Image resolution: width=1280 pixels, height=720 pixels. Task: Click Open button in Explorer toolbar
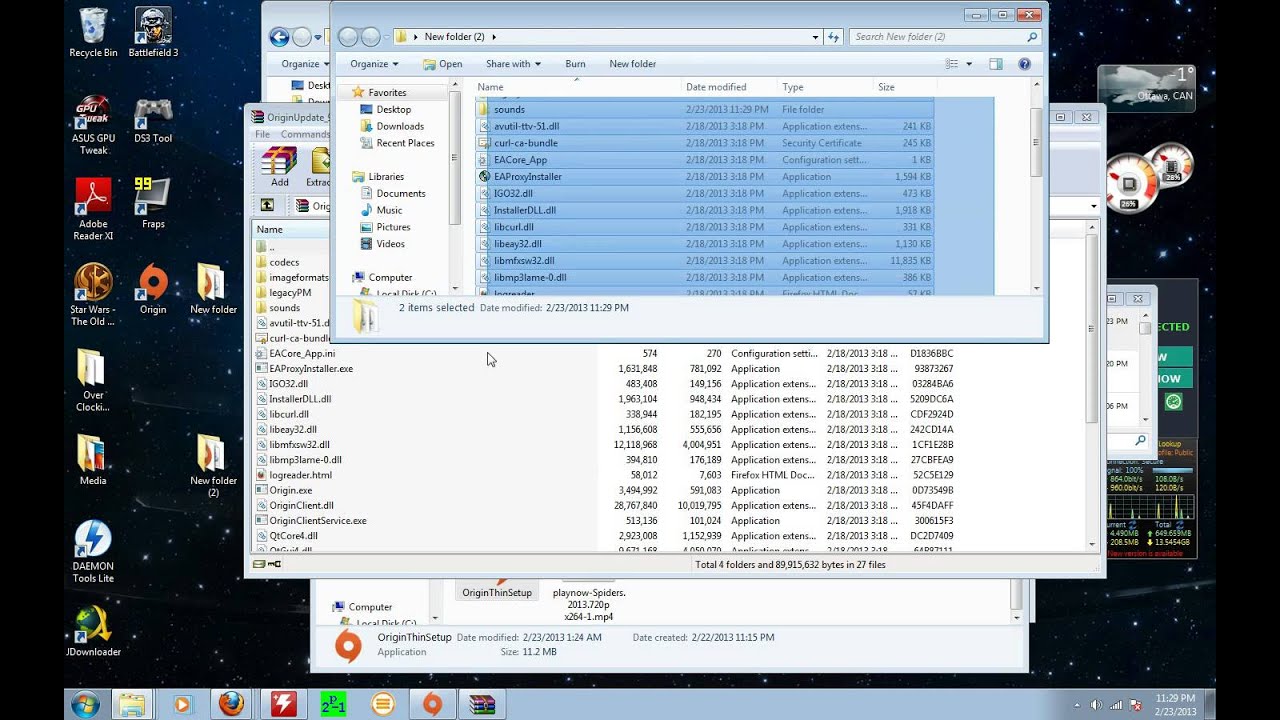(442, 64)
